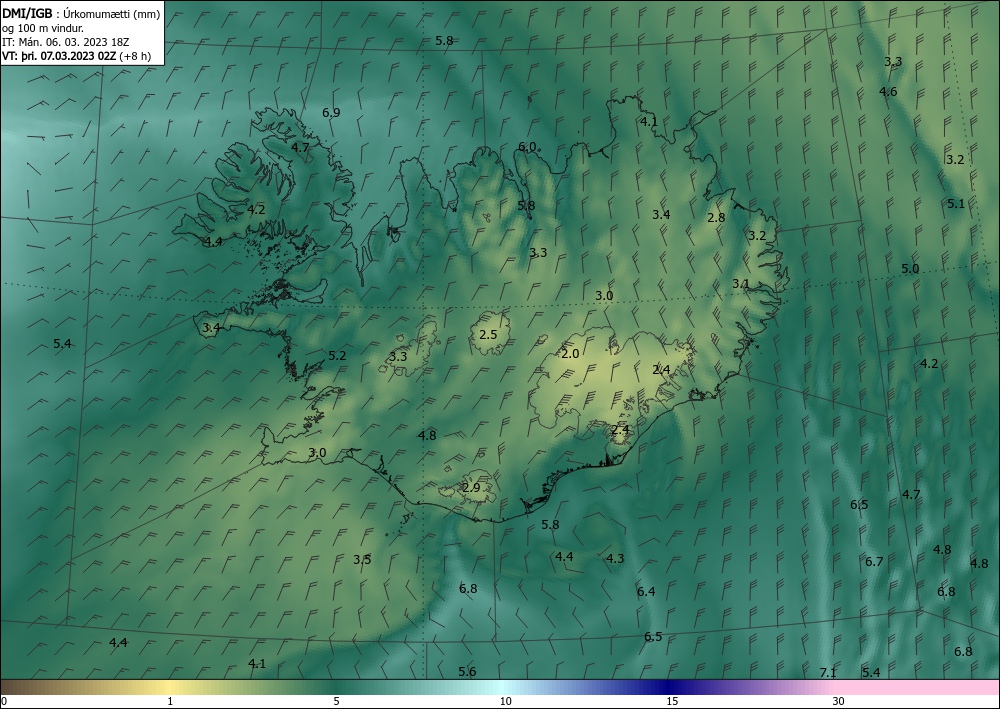Click the 3.1 value in the East Fjords
This screenshot has width=1000, height=709.
pos(740,284)
